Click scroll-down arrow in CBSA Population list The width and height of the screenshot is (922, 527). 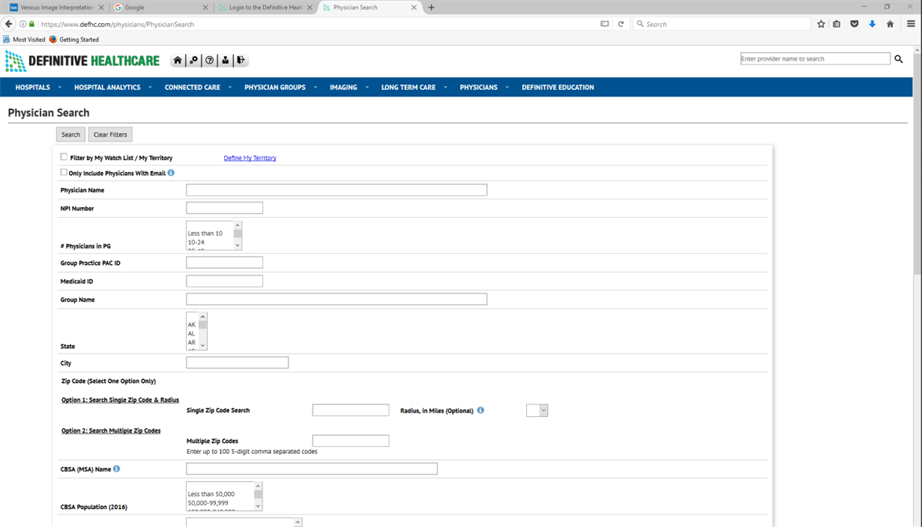pyautogui.click(x=258, y=506)
